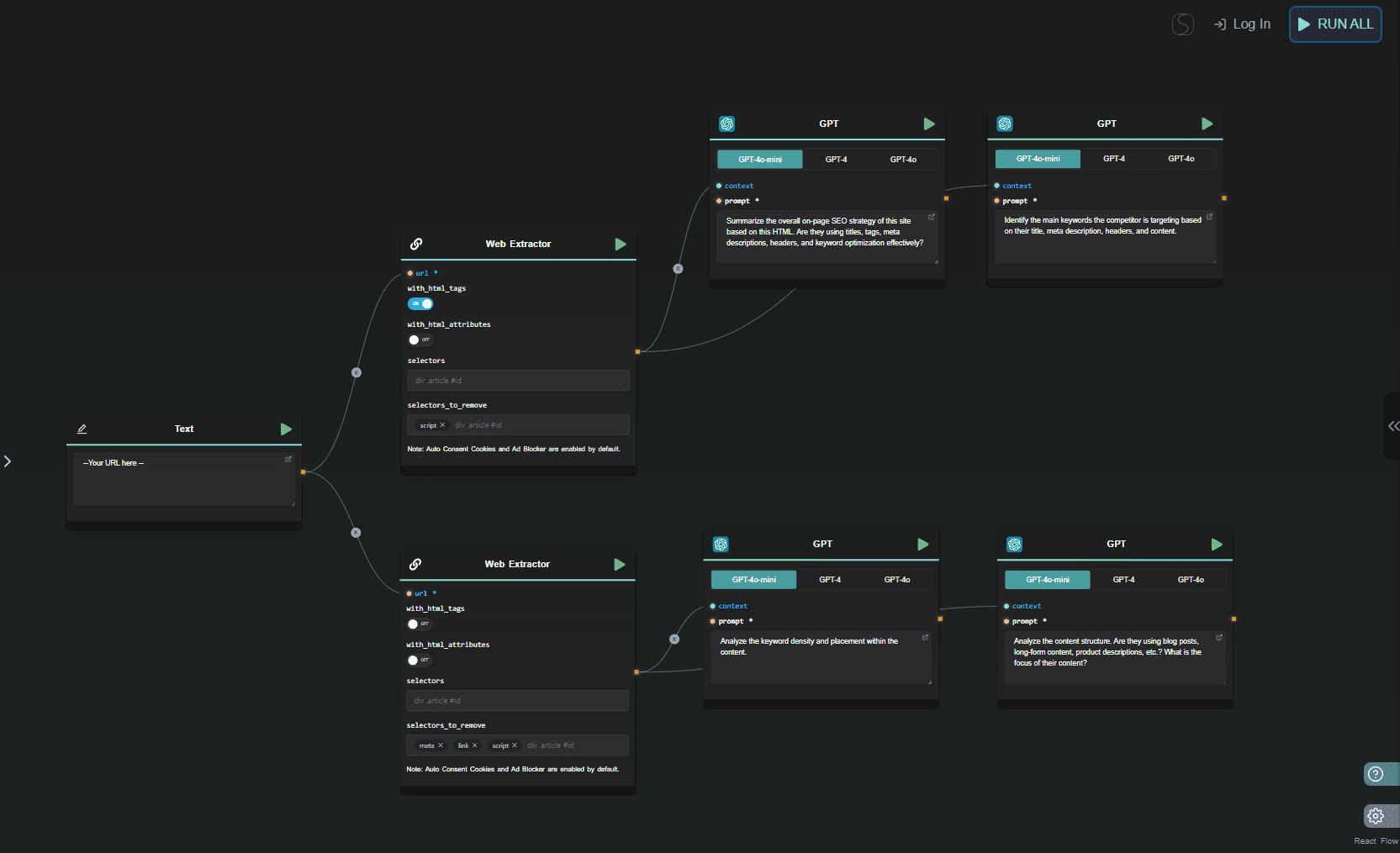This screenshot has width=1400, height=853.
Task: Delete edge from upper Web Extractor to GPT
Action: point(678,269)
